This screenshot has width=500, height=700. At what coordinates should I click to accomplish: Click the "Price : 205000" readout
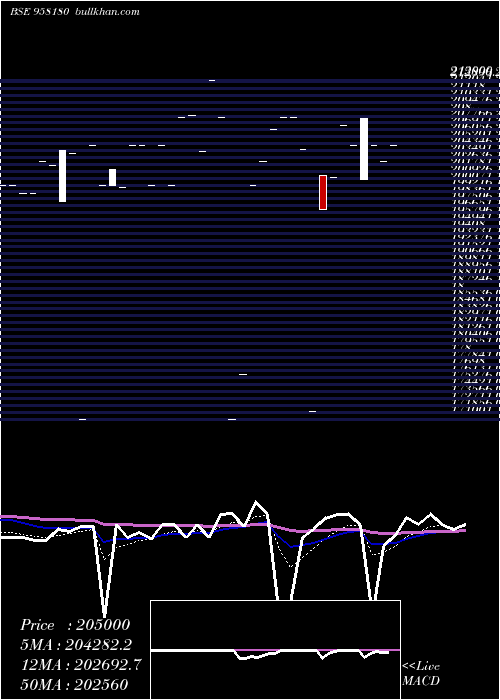pos(75,625)
